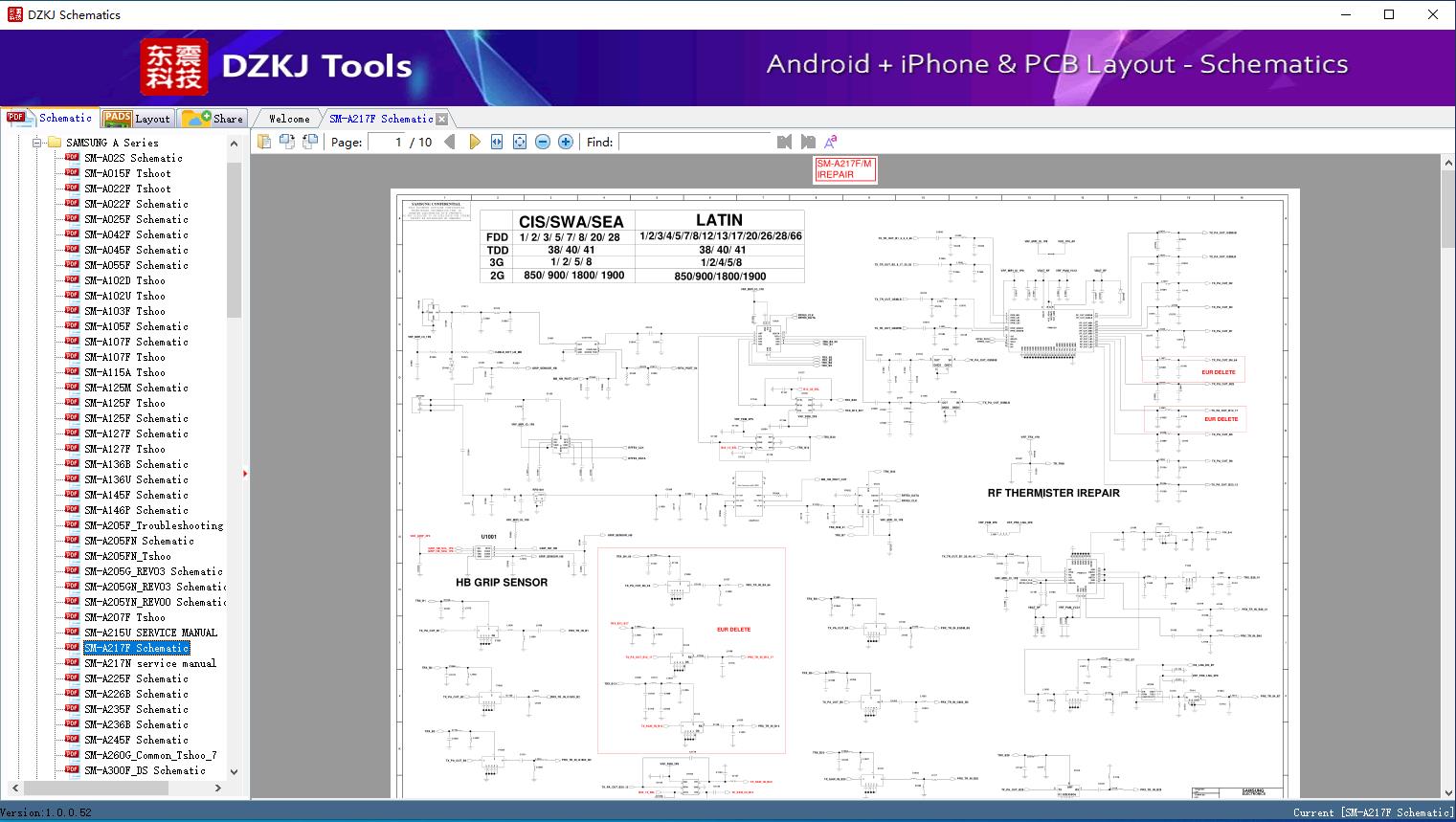Click the two-page layout icon
Viewport: 1456px width, 822px height.
tap(287, 141)
